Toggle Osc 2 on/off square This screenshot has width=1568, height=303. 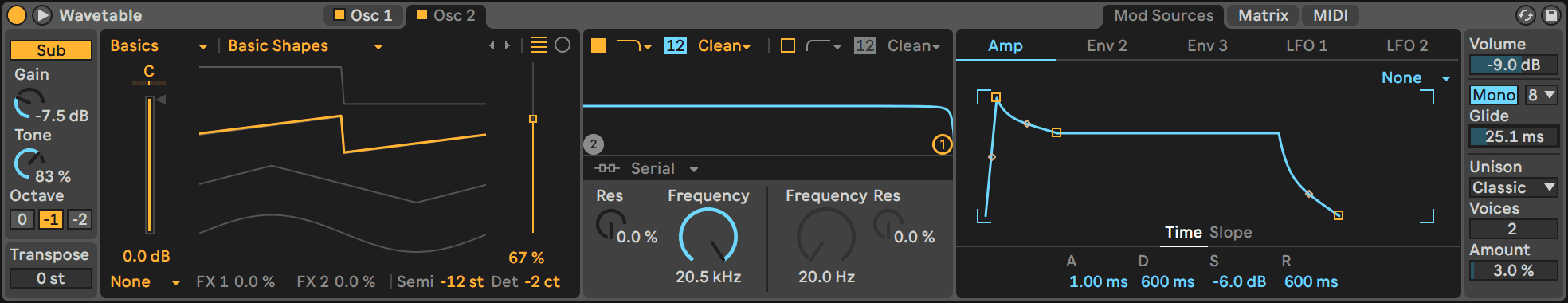click(422, 14)
